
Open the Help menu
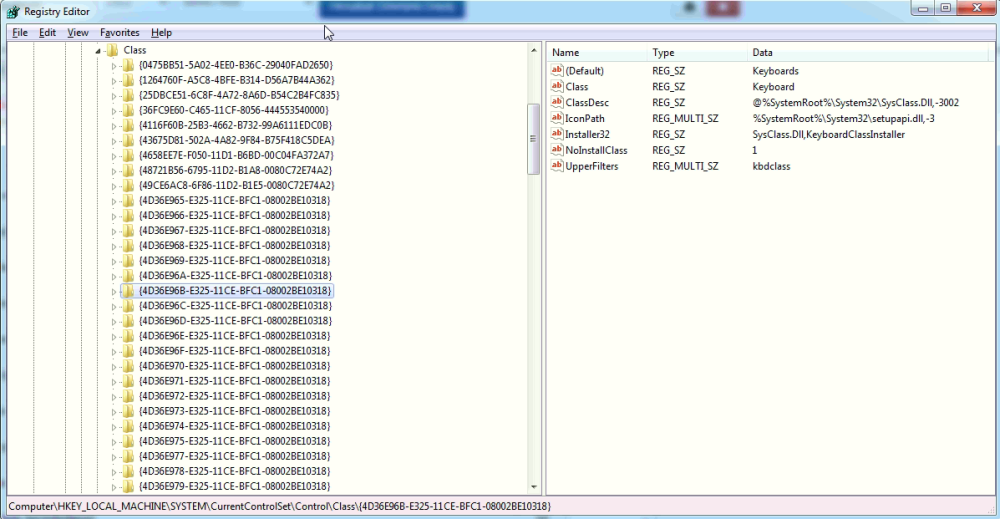click(161, 33)
